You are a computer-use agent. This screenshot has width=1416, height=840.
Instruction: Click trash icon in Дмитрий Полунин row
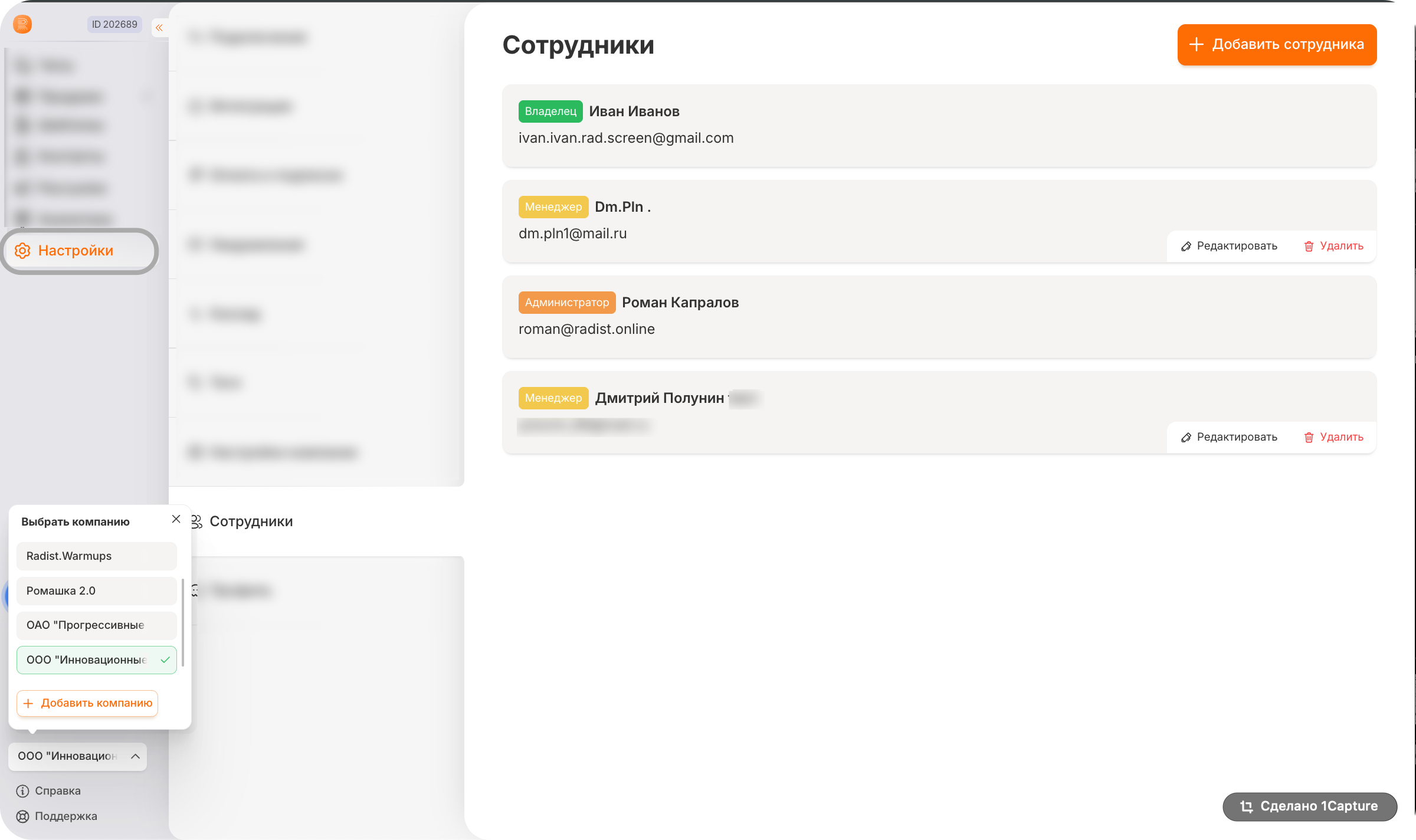1309,438
